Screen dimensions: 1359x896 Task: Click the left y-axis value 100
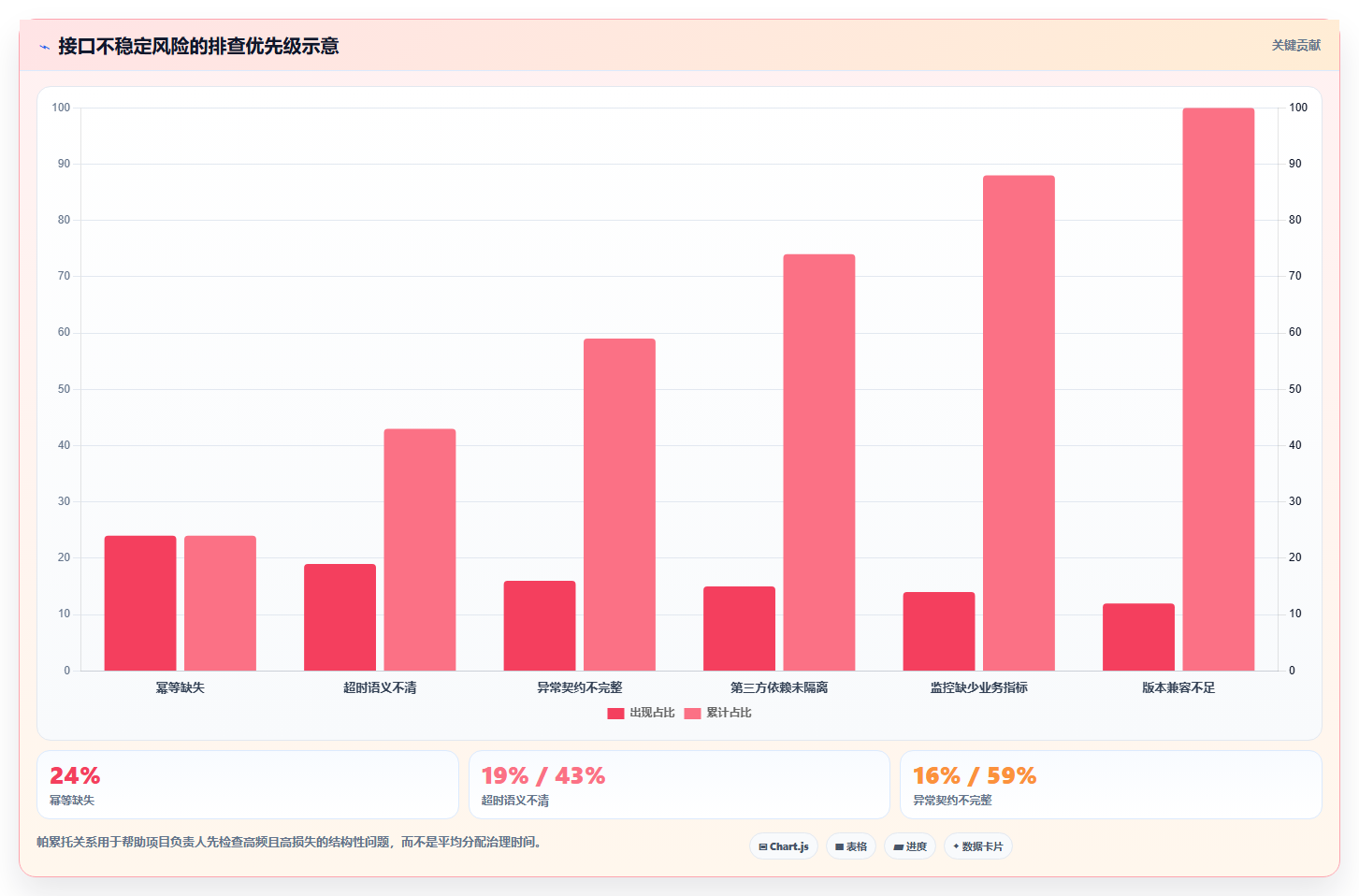pyautogui.click(x=61, y=108)
